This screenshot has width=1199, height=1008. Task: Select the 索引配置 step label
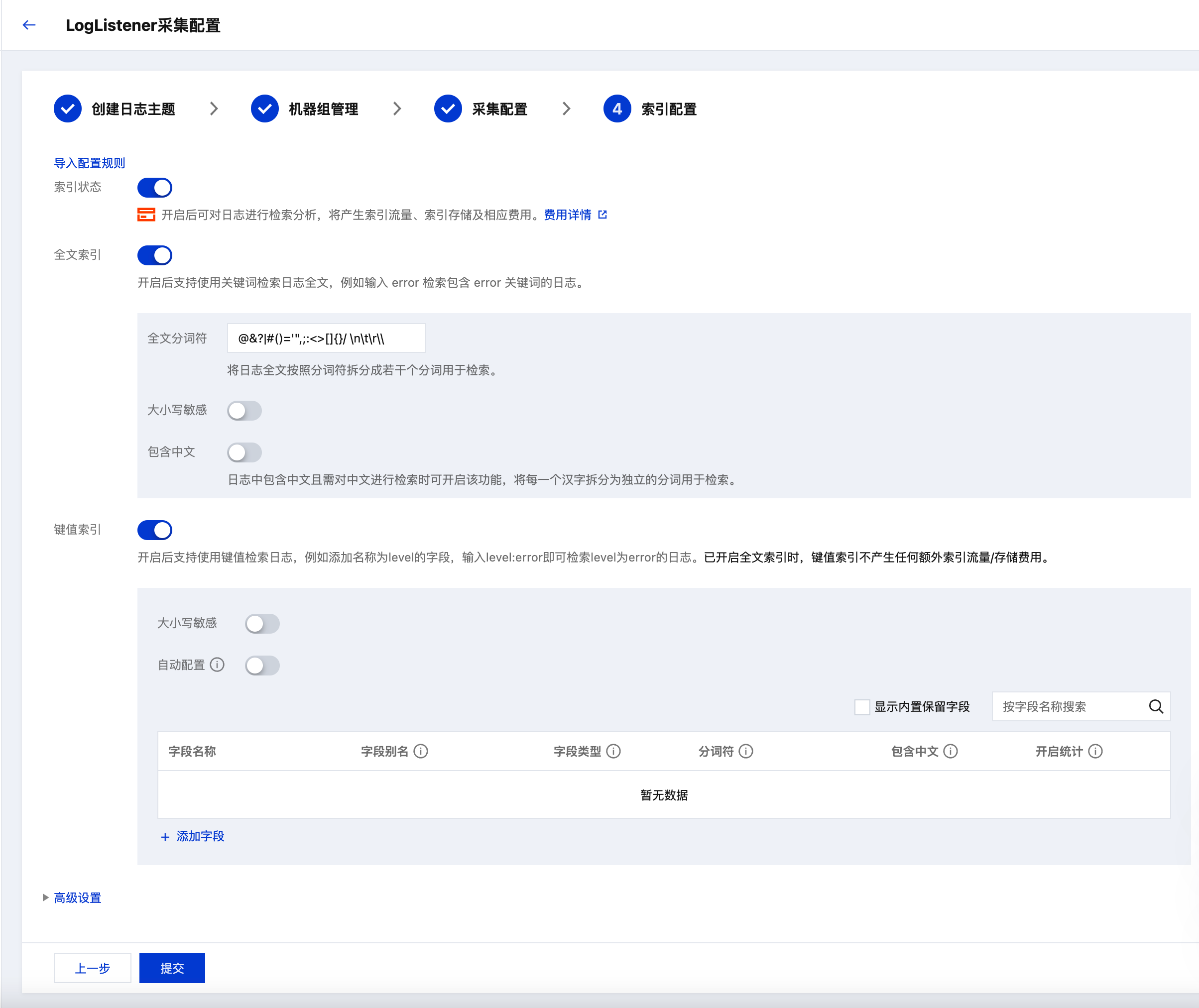(669, 109)
